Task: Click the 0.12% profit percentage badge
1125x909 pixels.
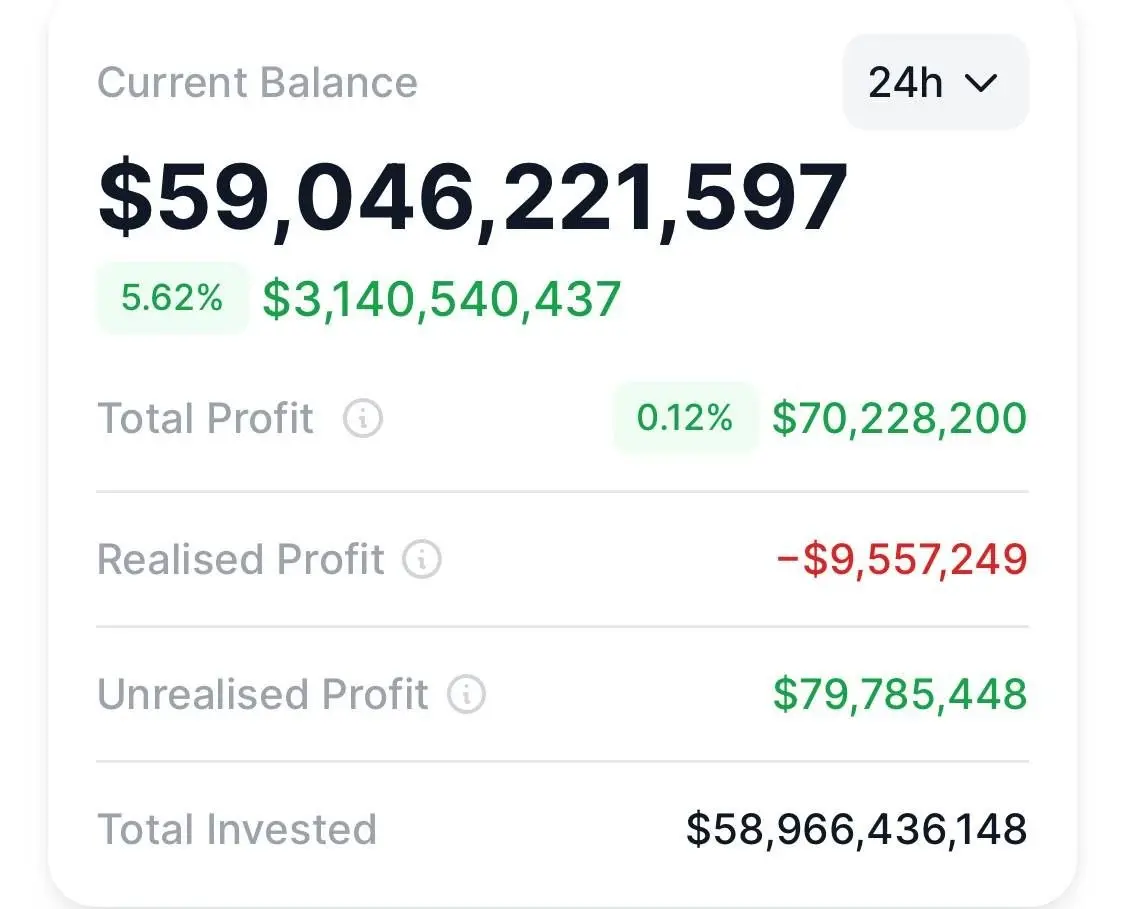Action: [x=685, y=418]
